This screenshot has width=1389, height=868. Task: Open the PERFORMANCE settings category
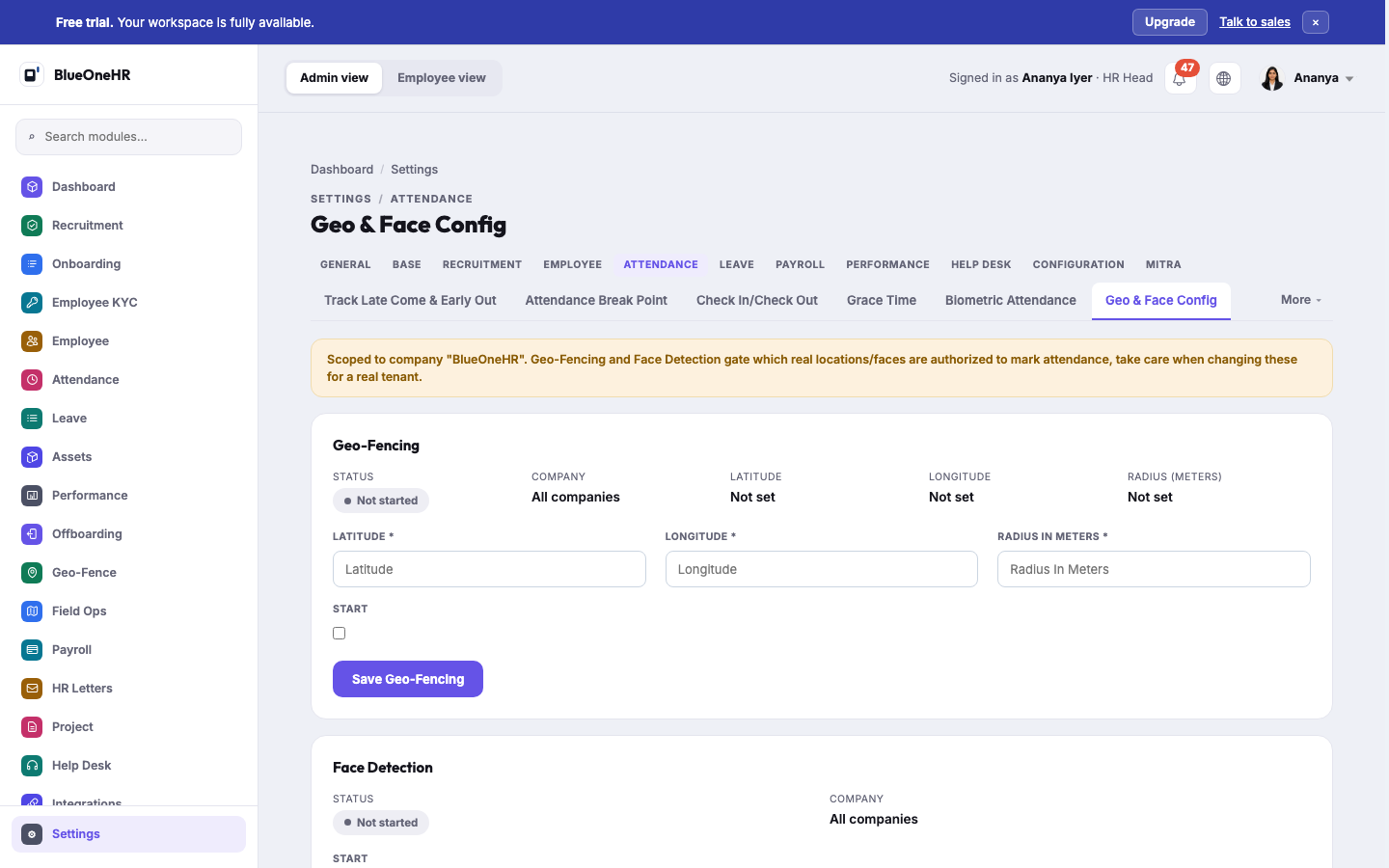[x=887, y=264]
